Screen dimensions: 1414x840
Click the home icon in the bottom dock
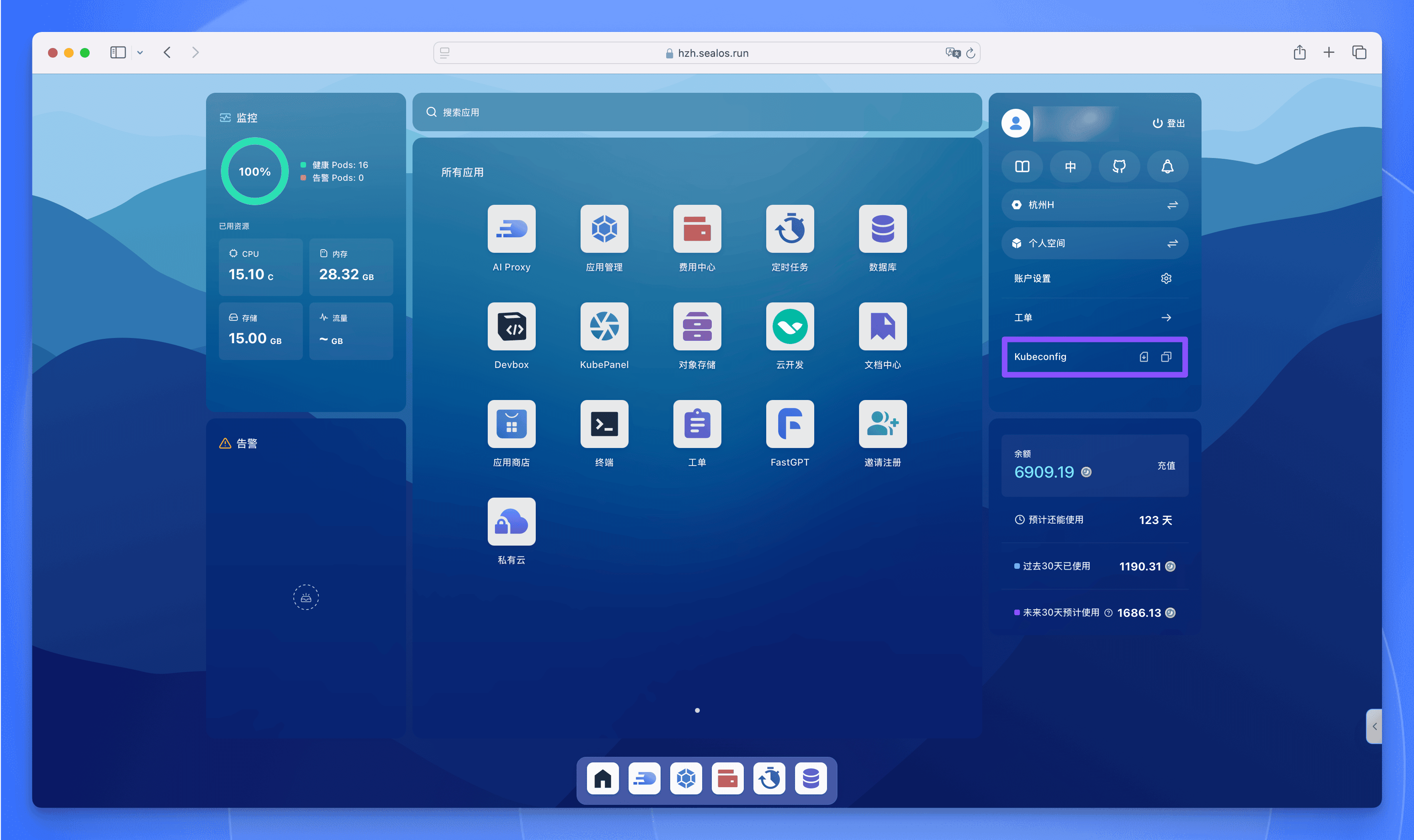point(602,779)
